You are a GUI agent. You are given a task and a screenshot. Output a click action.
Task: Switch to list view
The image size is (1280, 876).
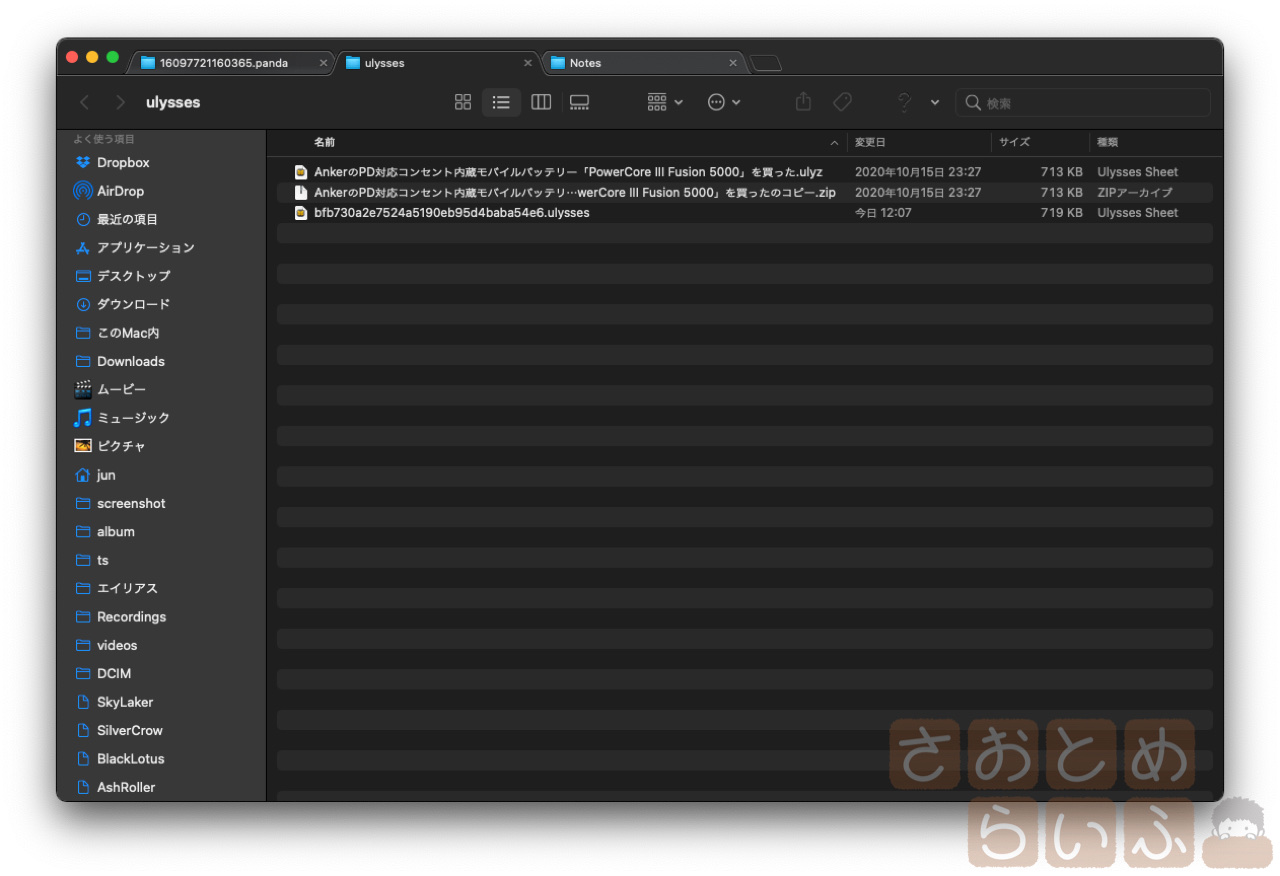[x=501, y=102]
